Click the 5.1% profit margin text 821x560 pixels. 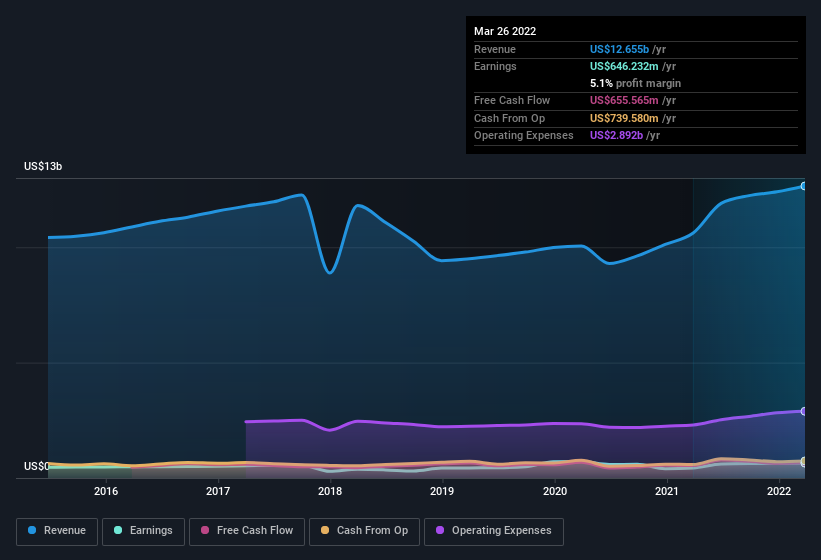point(635,83)
